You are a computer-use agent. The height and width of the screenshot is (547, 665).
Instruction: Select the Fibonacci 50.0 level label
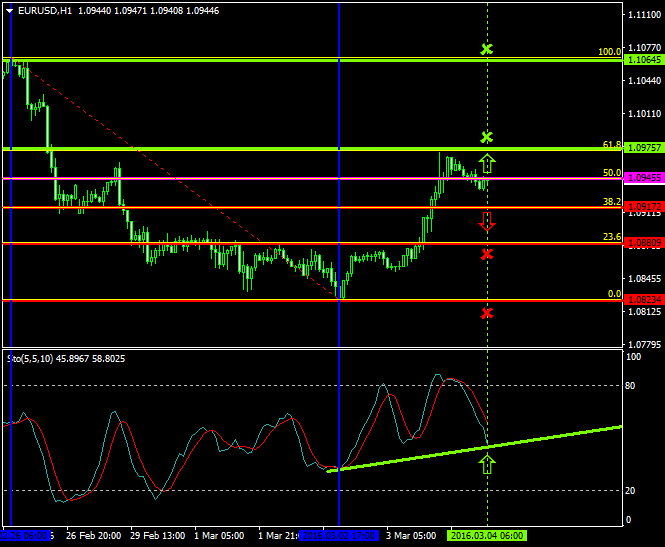pyautogui.click(x=608, y=173)
